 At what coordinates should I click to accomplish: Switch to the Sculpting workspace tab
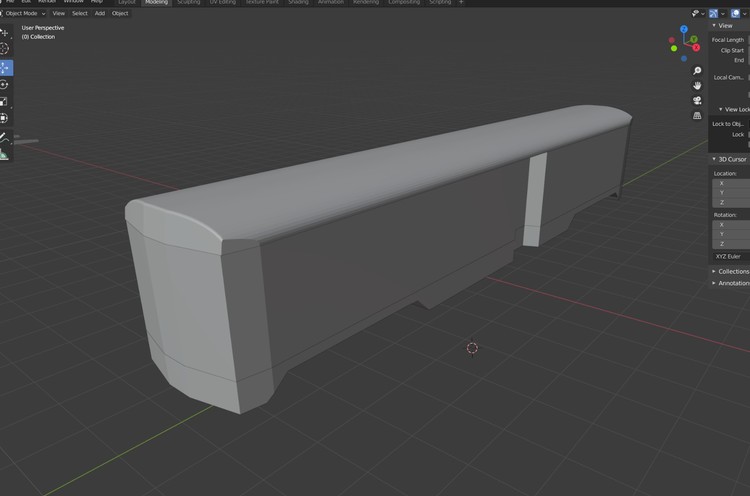click(x=189, y=2)
